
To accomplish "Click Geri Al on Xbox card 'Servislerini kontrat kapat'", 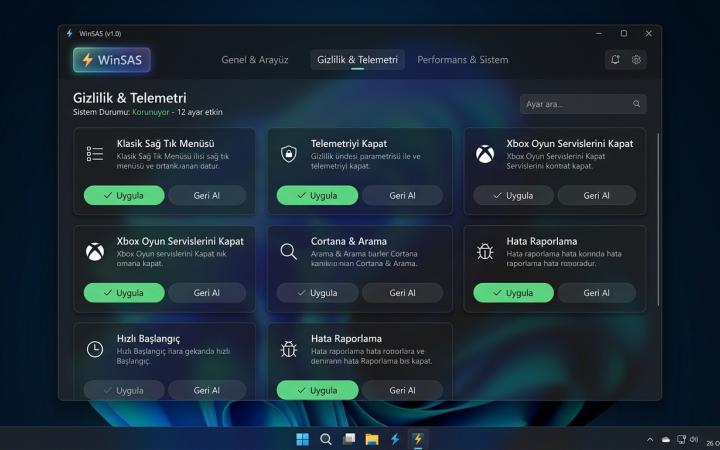I will click(596, 195).
